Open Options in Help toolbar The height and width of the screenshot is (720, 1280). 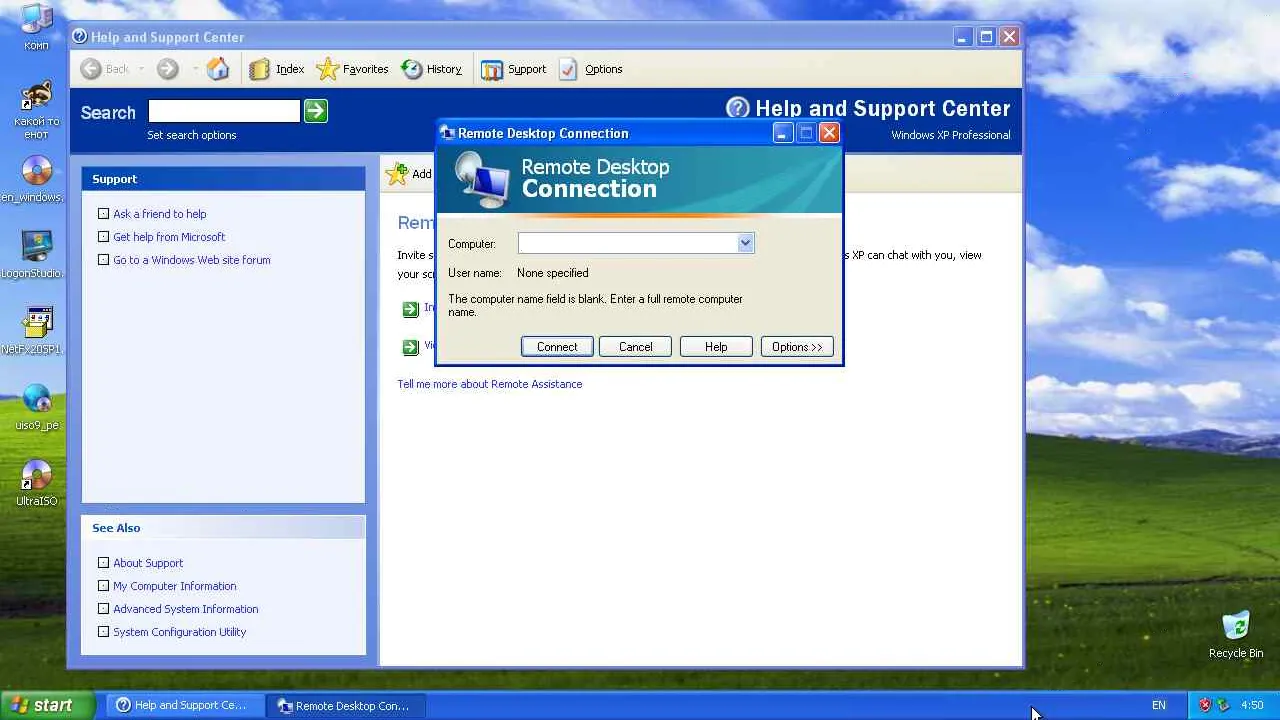click(x=590, y=69)
